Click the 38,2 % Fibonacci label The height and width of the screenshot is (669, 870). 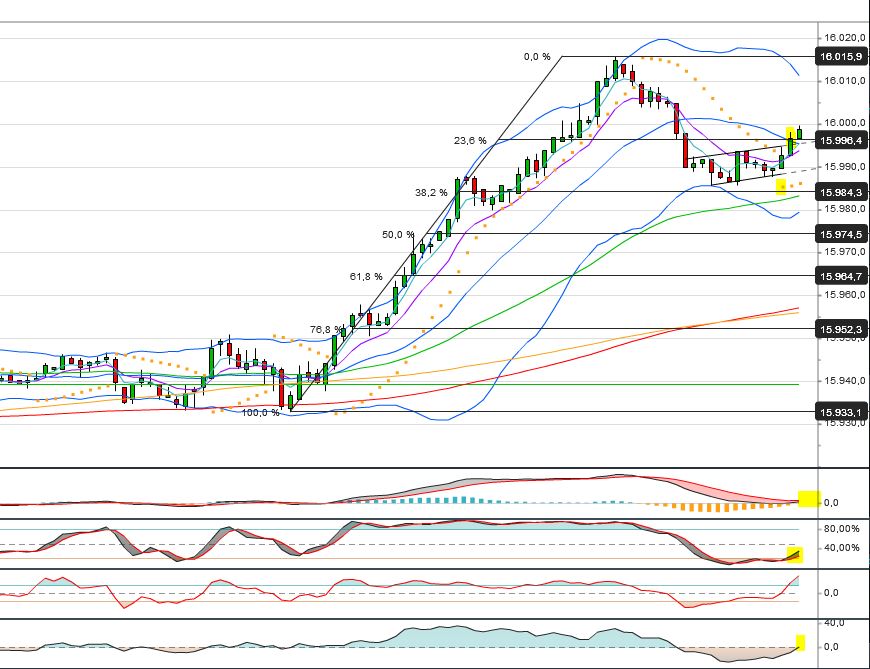431,192
